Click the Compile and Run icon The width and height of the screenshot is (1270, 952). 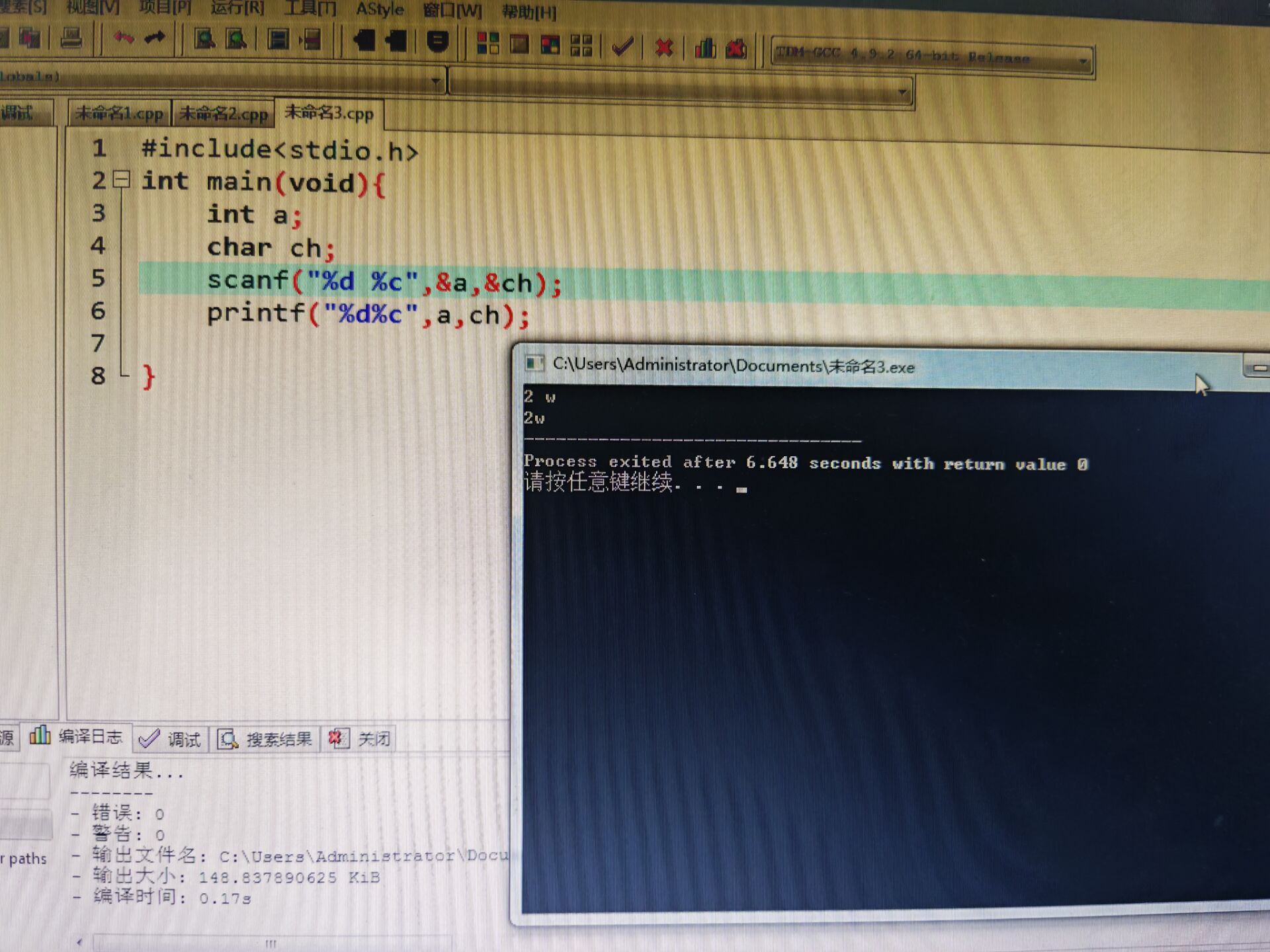(550, 45)
